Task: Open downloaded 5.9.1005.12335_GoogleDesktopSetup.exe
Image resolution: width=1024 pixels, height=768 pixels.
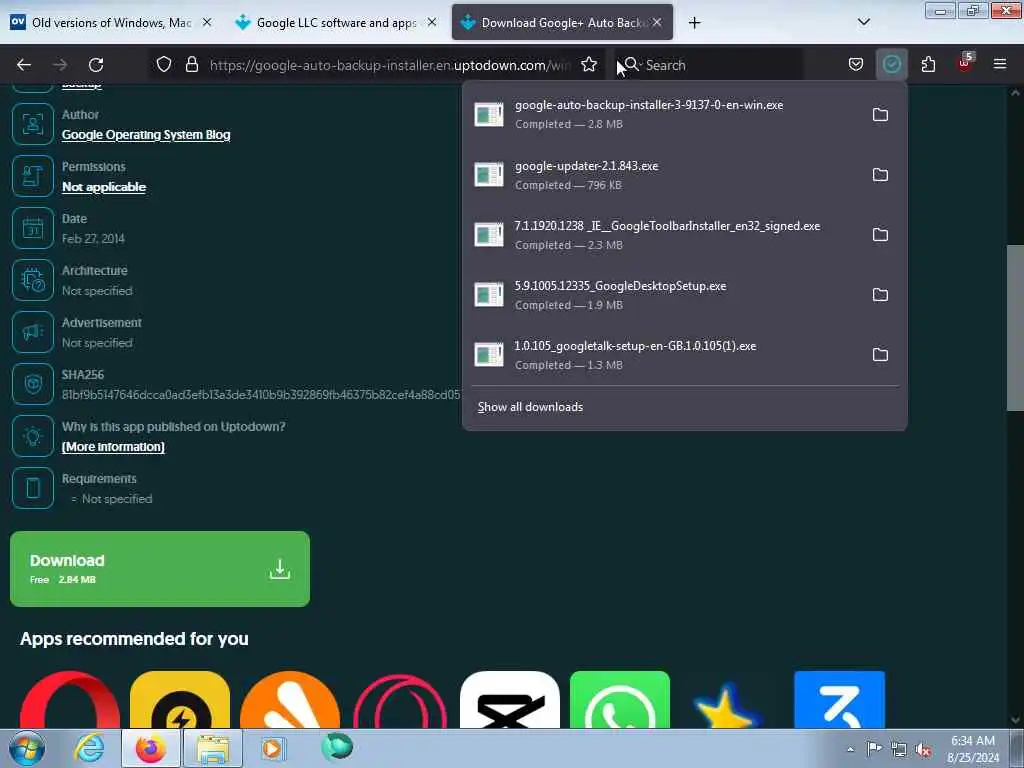Action: pos(664,295)
